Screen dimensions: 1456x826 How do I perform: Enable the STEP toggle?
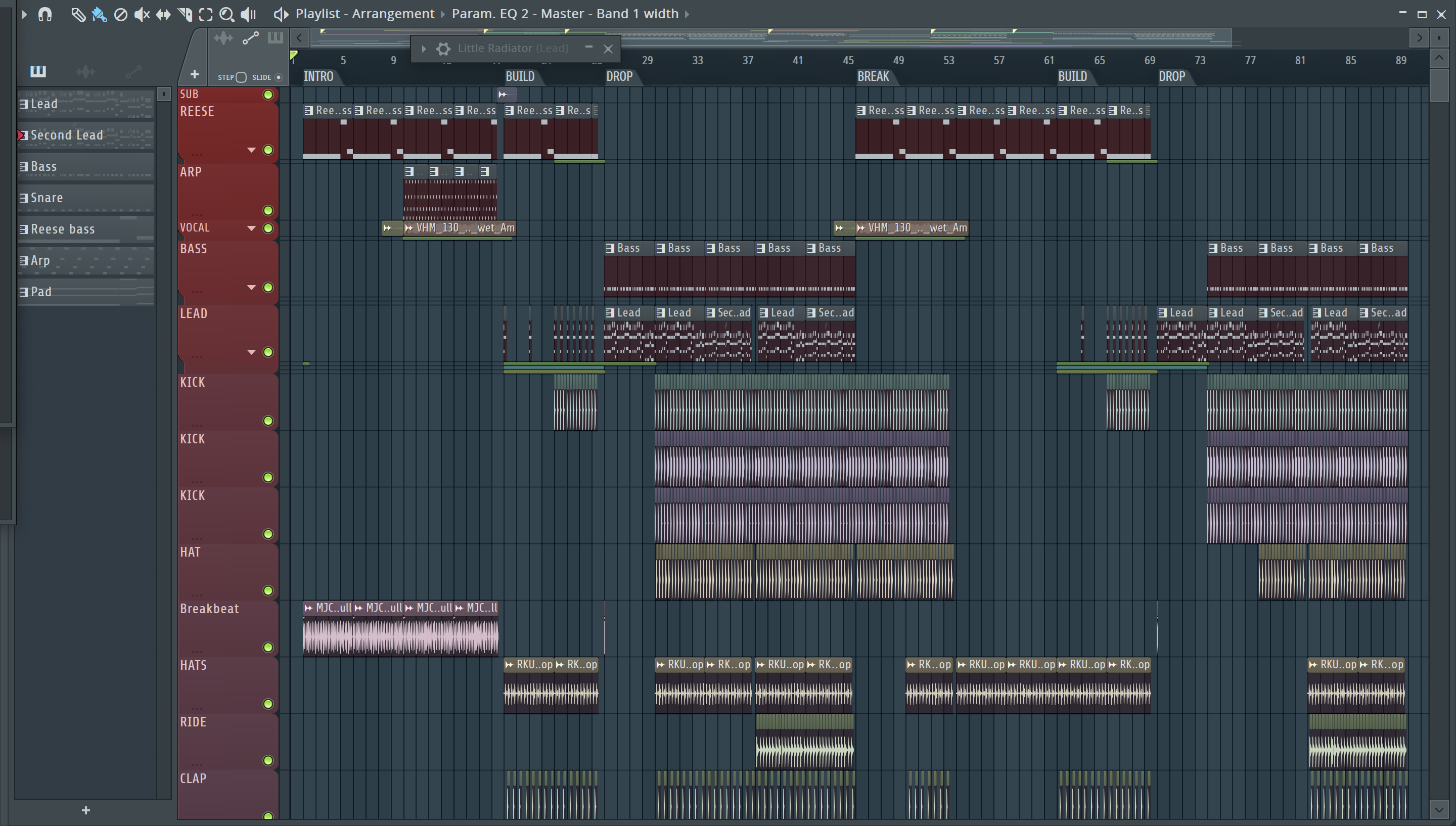coord(241,77)
